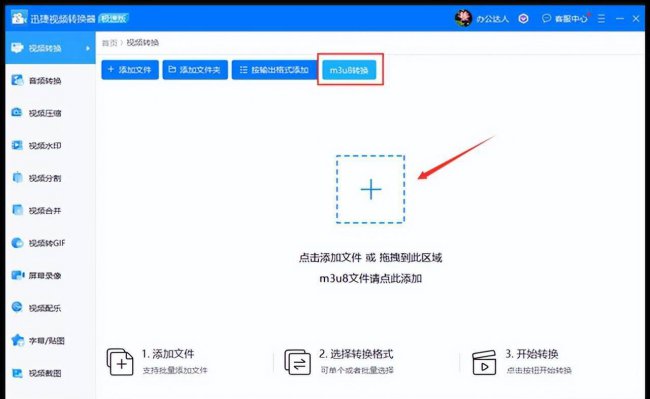Click the text 支持批量添加文件
This screenshot has width=650, height=399.
[175, 370]
